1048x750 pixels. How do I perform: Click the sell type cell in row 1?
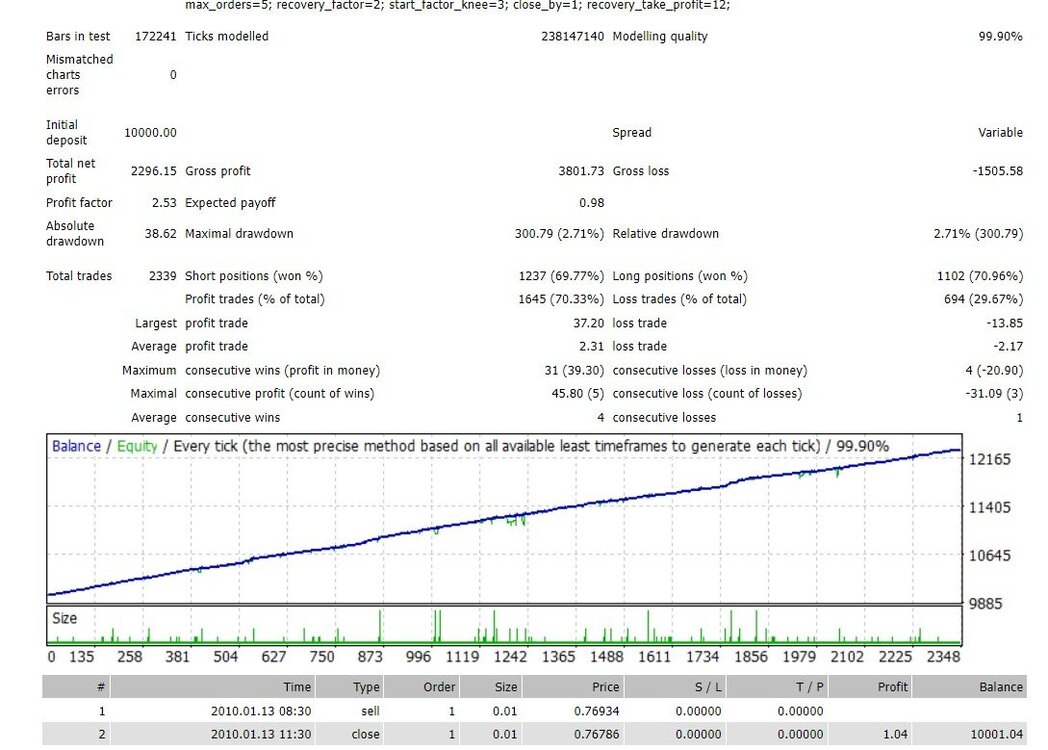pyautogui.click(x=370, y=711)
